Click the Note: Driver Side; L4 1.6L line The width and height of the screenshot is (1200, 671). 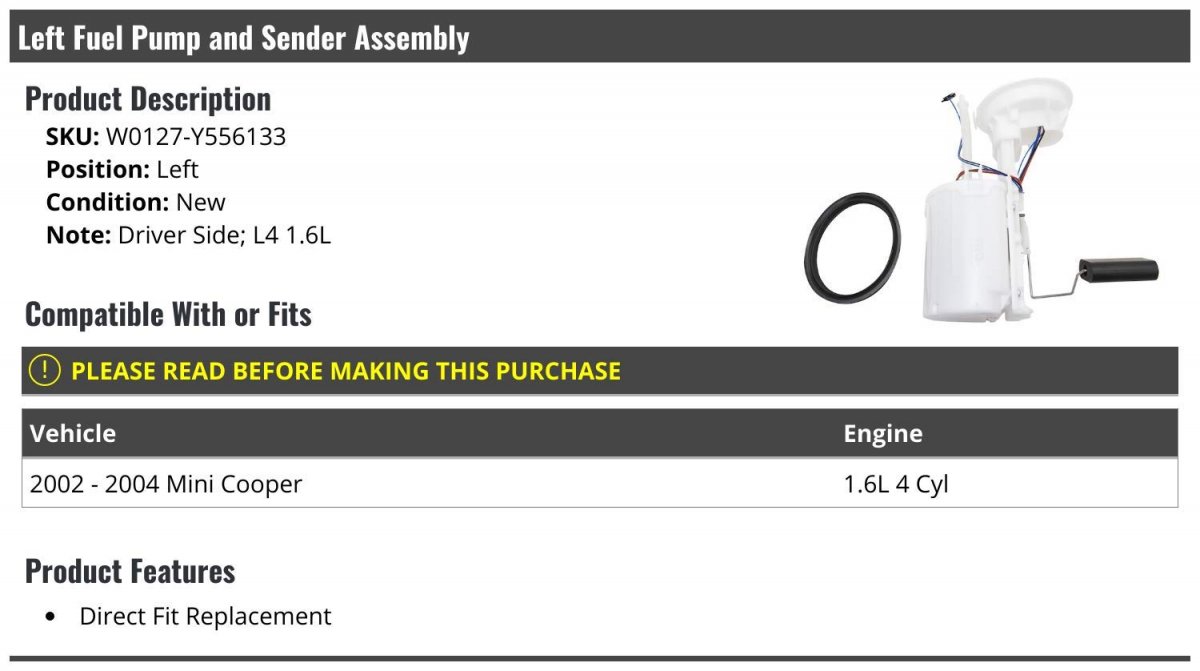pos(188,236)
